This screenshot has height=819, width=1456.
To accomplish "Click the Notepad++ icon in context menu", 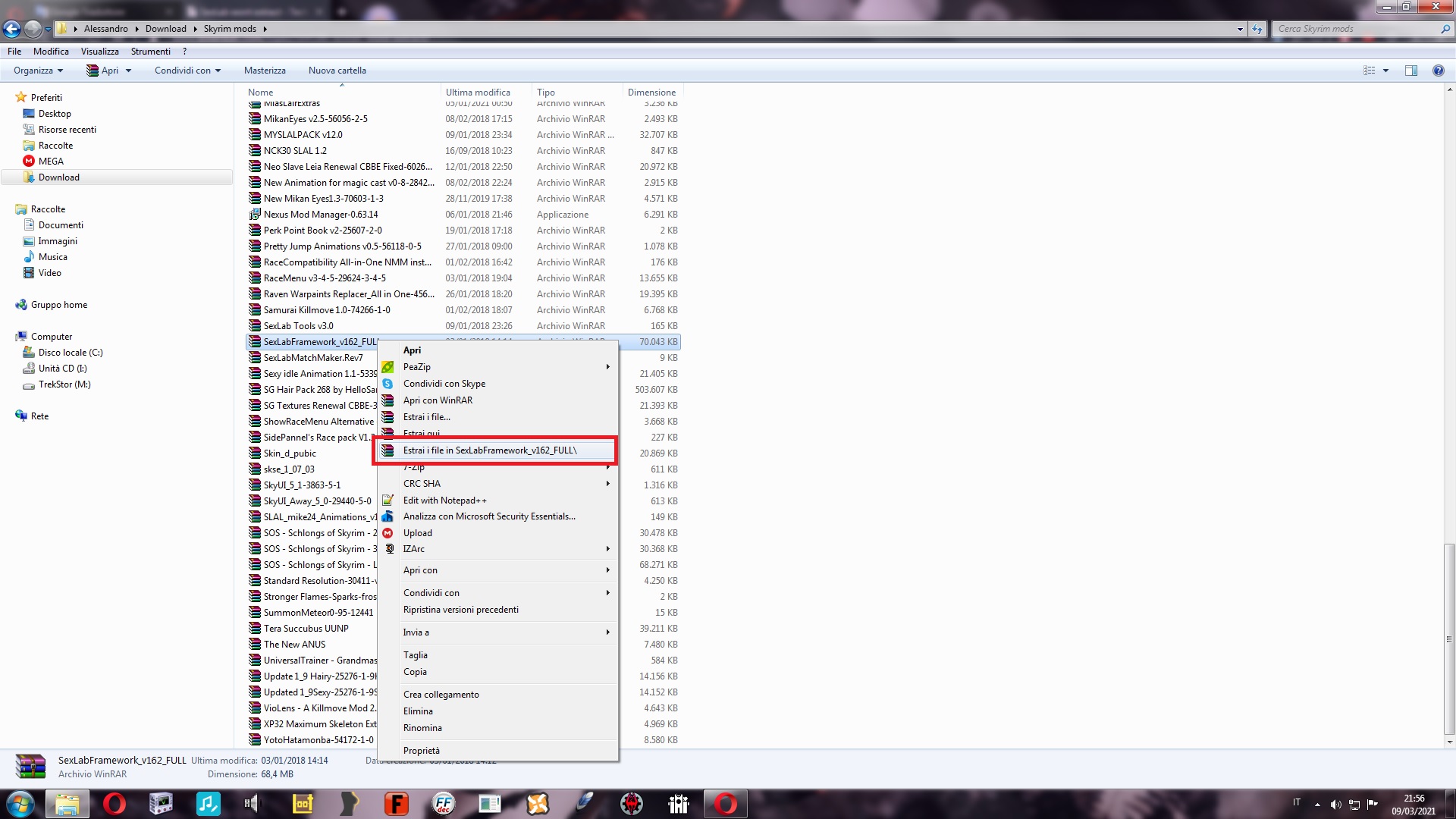I will point(388,500).
